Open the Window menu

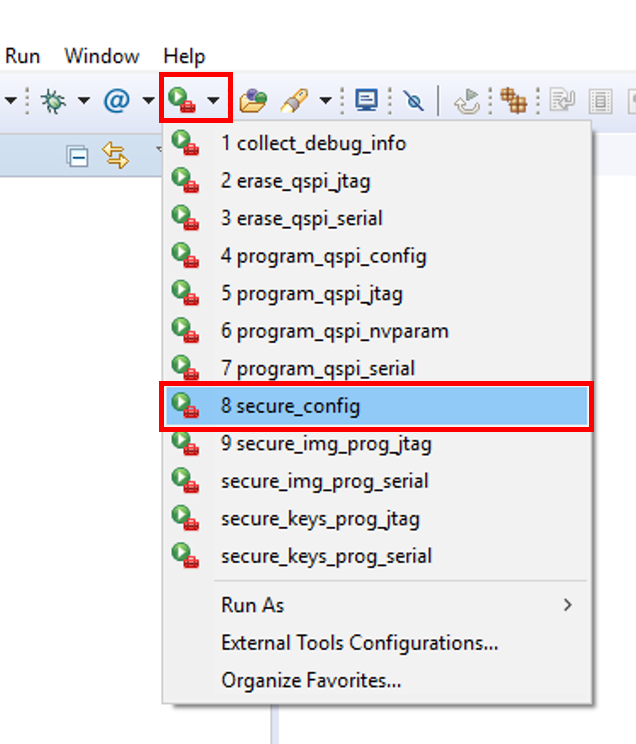(102, 56)
